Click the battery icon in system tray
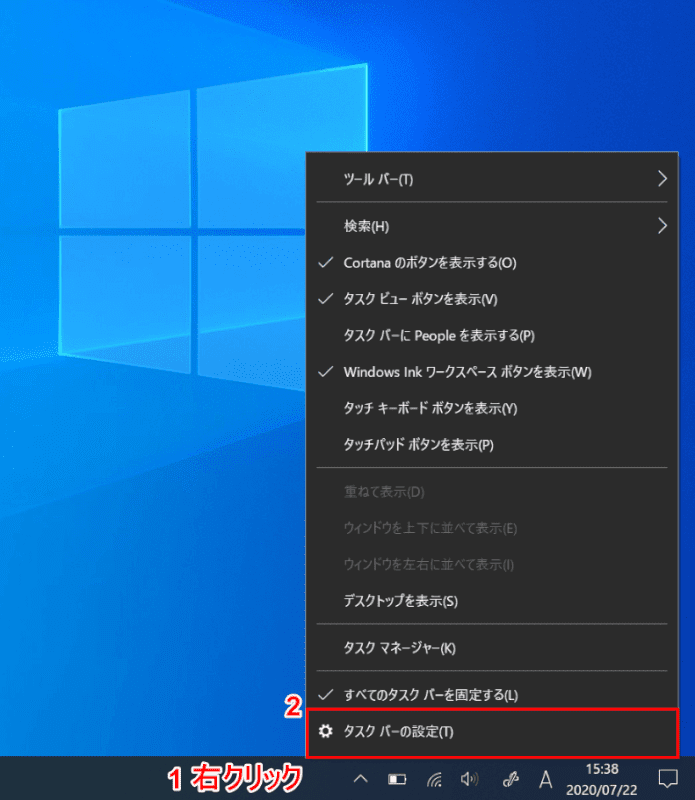The image size is (695, 800). pos(397,779)
